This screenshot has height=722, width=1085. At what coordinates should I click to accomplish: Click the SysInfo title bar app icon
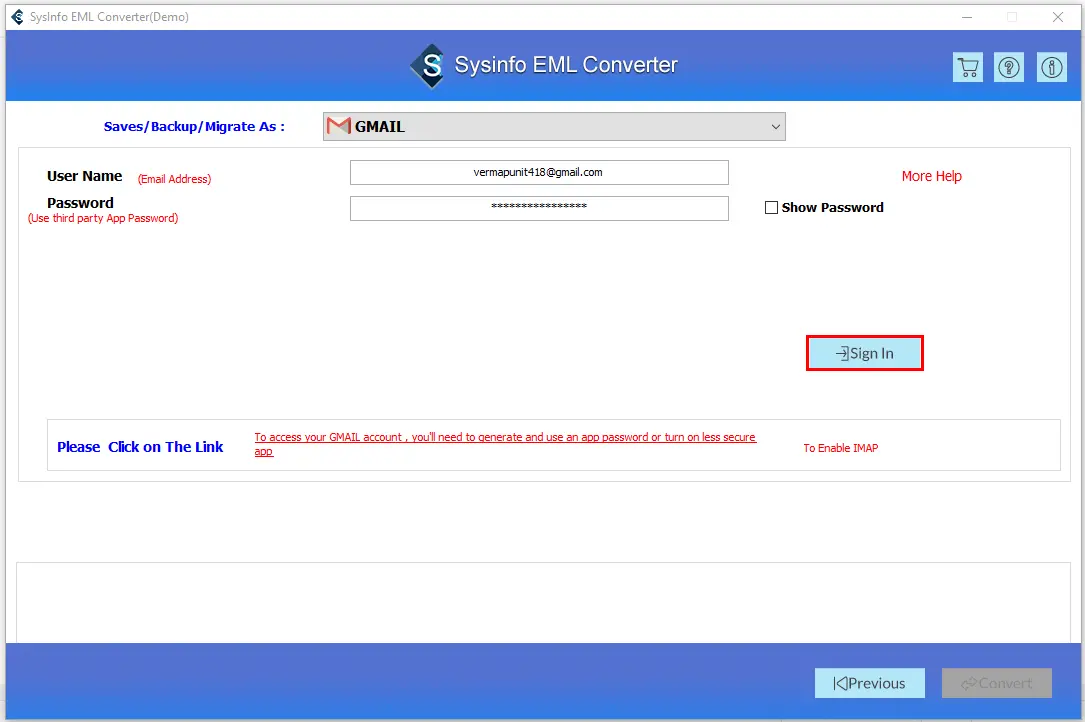point(17,17)
